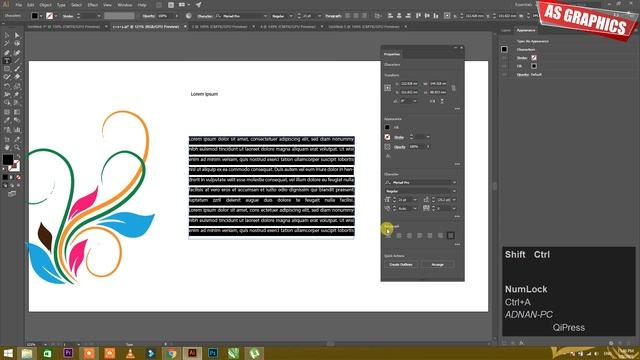The height and width of the screenshot is (360, 640).
Task: Click the Paragraph link in control bar
Action: click(333, 16)
